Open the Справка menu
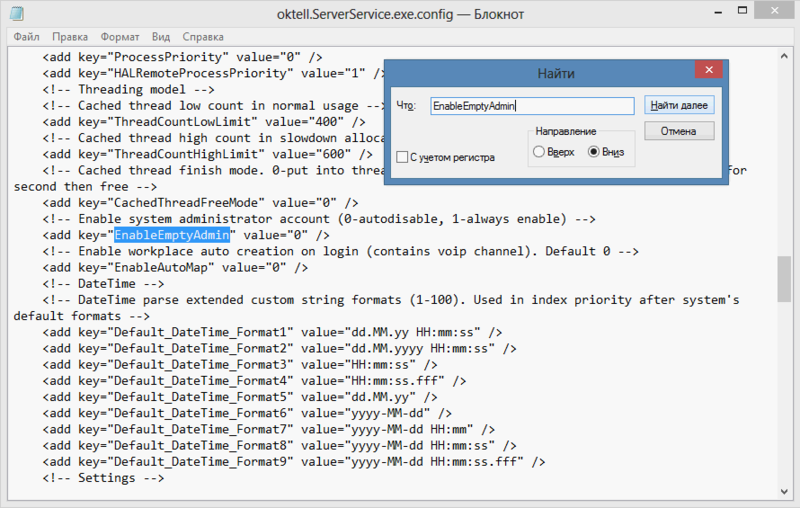Screen dimensions: 800x508 203,37
